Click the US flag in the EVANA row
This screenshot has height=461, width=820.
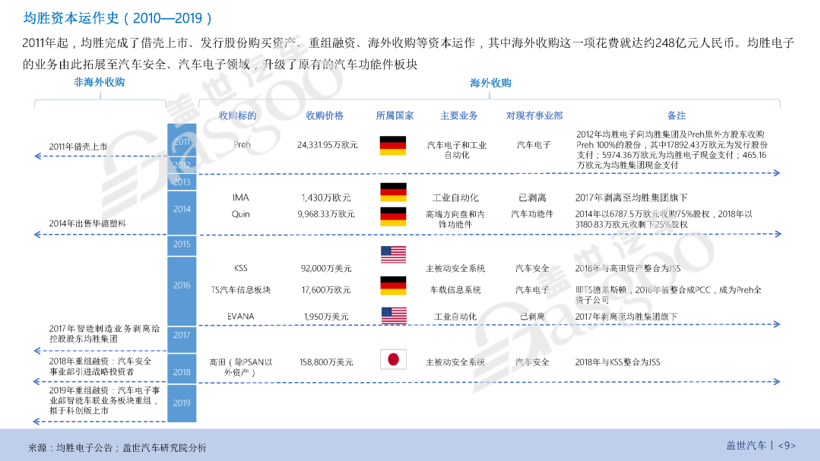click(x=394, y=316)
